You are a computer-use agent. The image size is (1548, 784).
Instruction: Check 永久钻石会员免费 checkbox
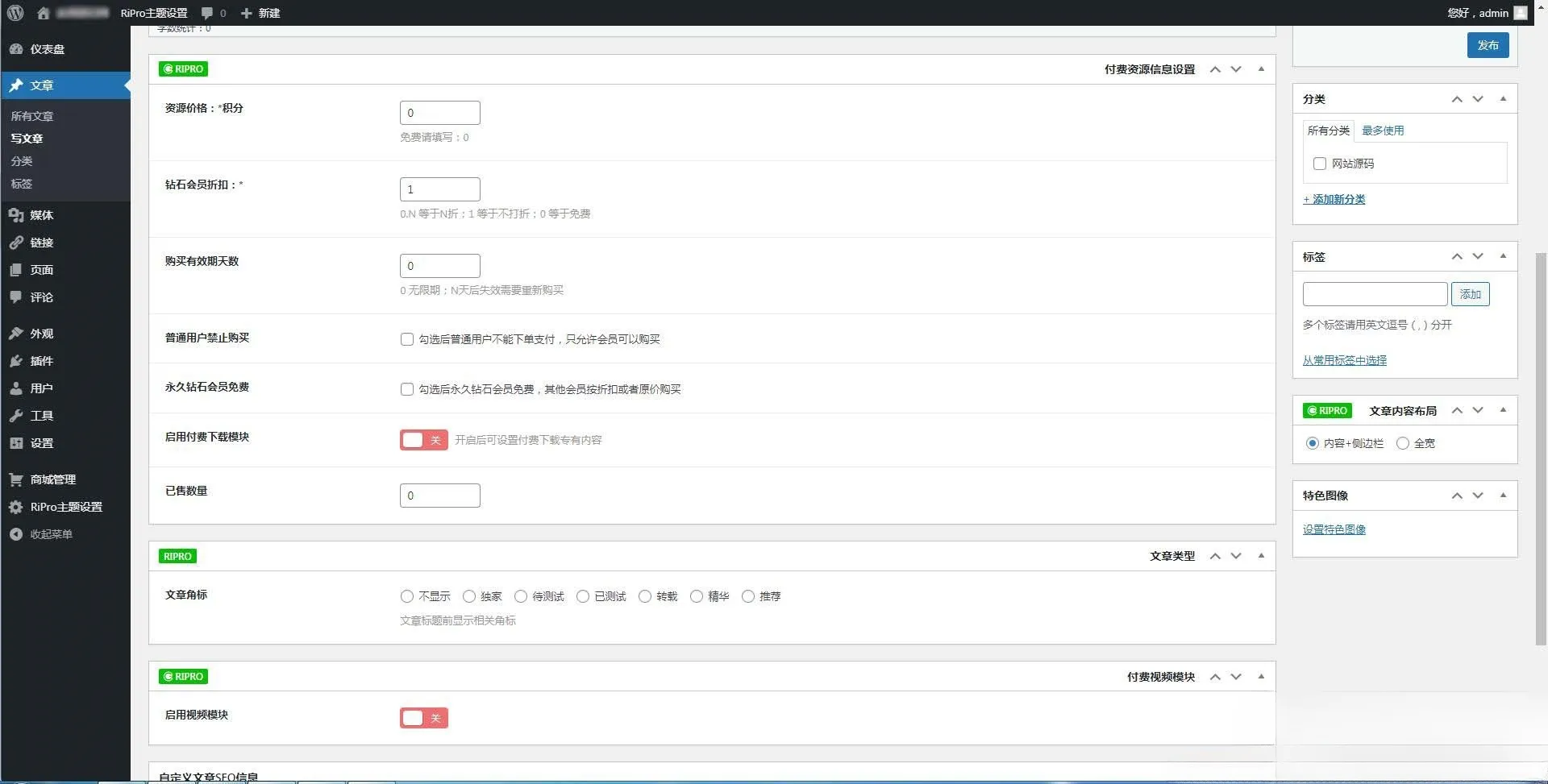407,389
